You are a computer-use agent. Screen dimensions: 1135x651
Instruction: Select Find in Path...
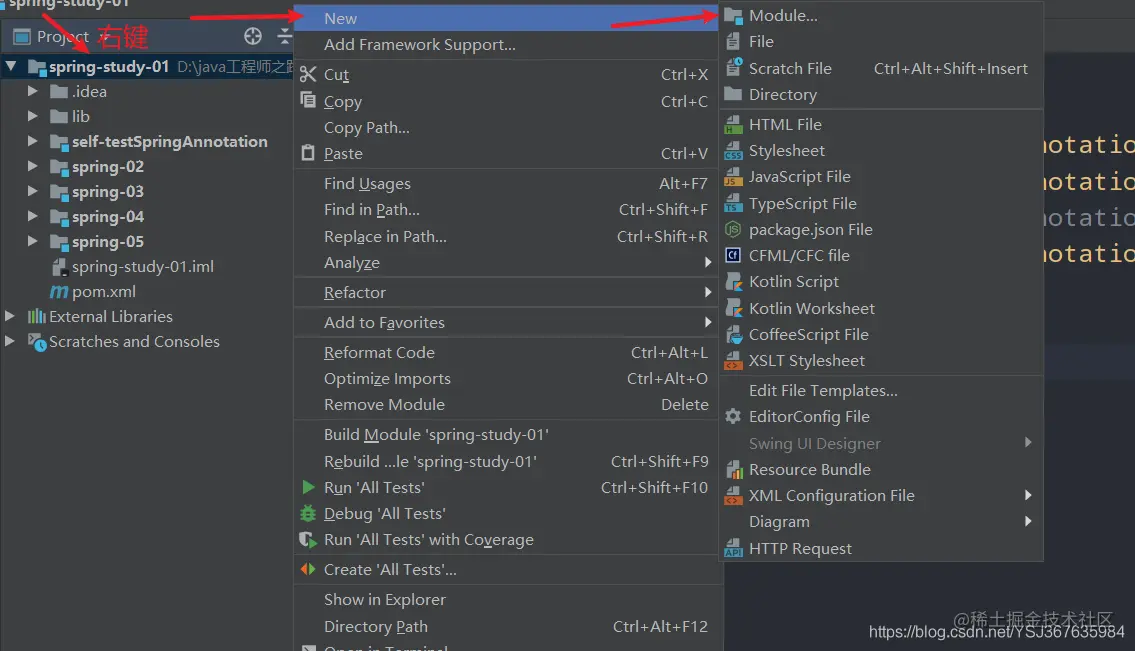pyautogui.click(x=506, y=210)
